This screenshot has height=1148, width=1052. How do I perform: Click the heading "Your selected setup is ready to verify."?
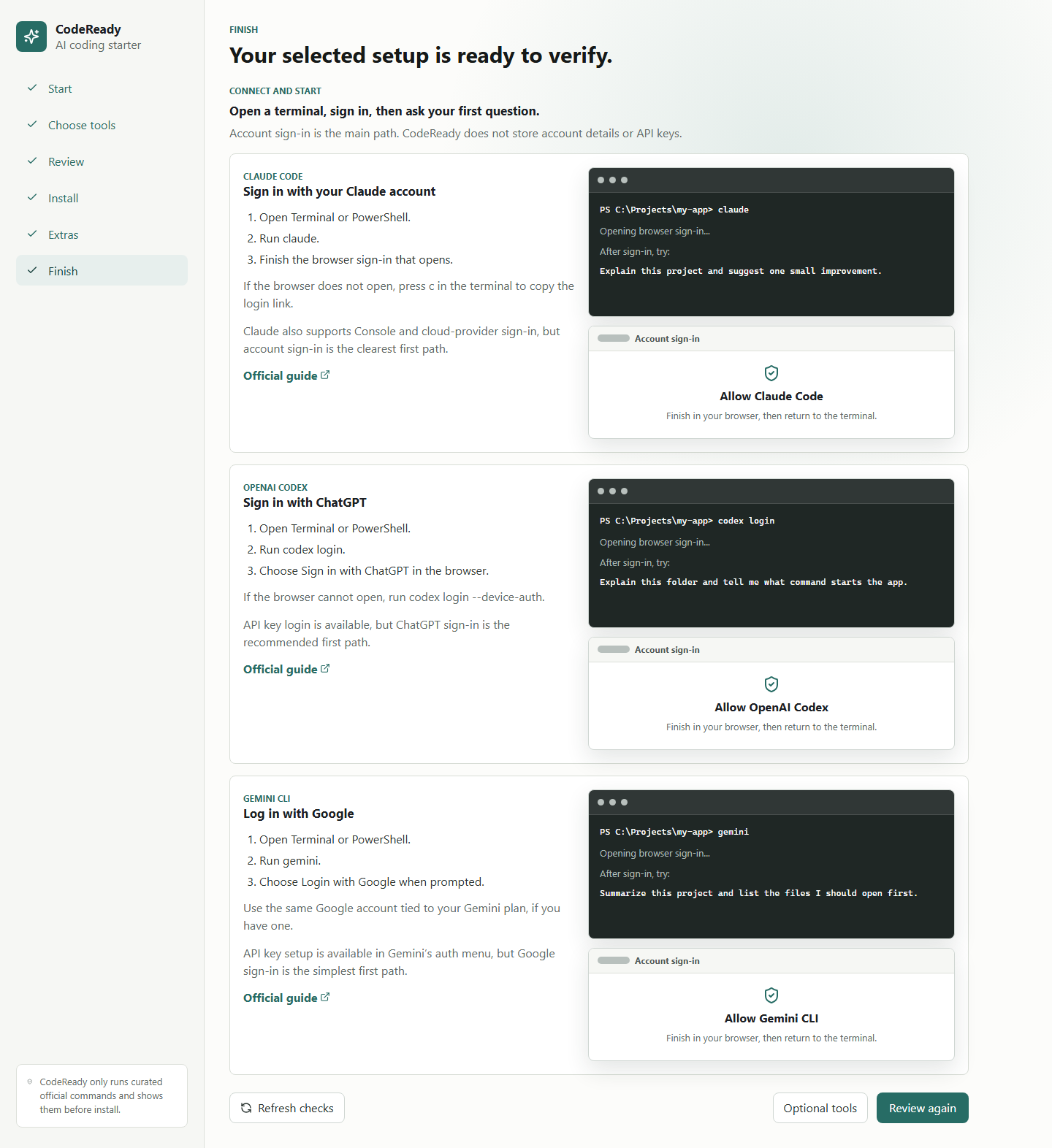pos(421,56)
